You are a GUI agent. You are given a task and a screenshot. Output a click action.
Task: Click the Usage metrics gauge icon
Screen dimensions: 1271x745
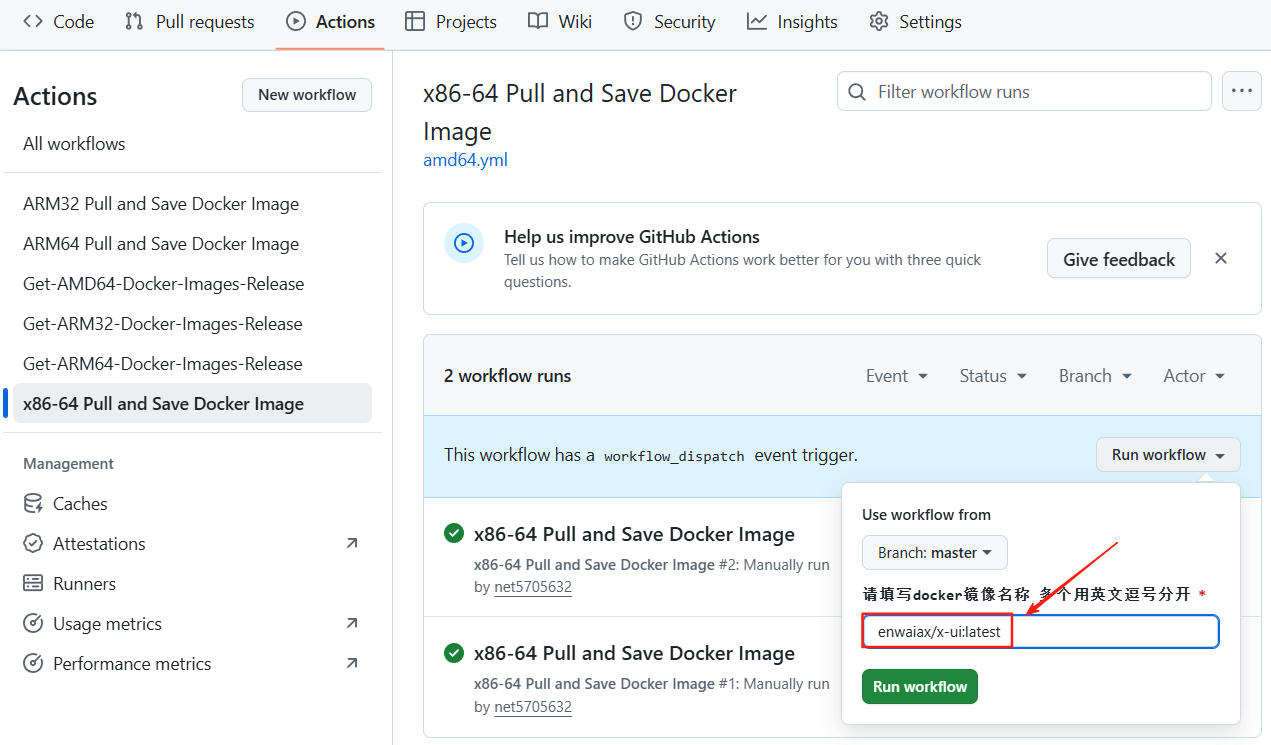click(x=33, y=624)
